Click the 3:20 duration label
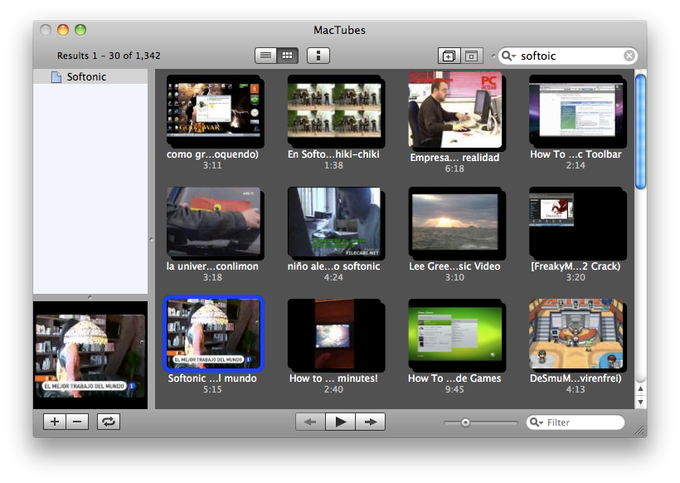Viewport: 680px width, 483px height. click(575, 277)
